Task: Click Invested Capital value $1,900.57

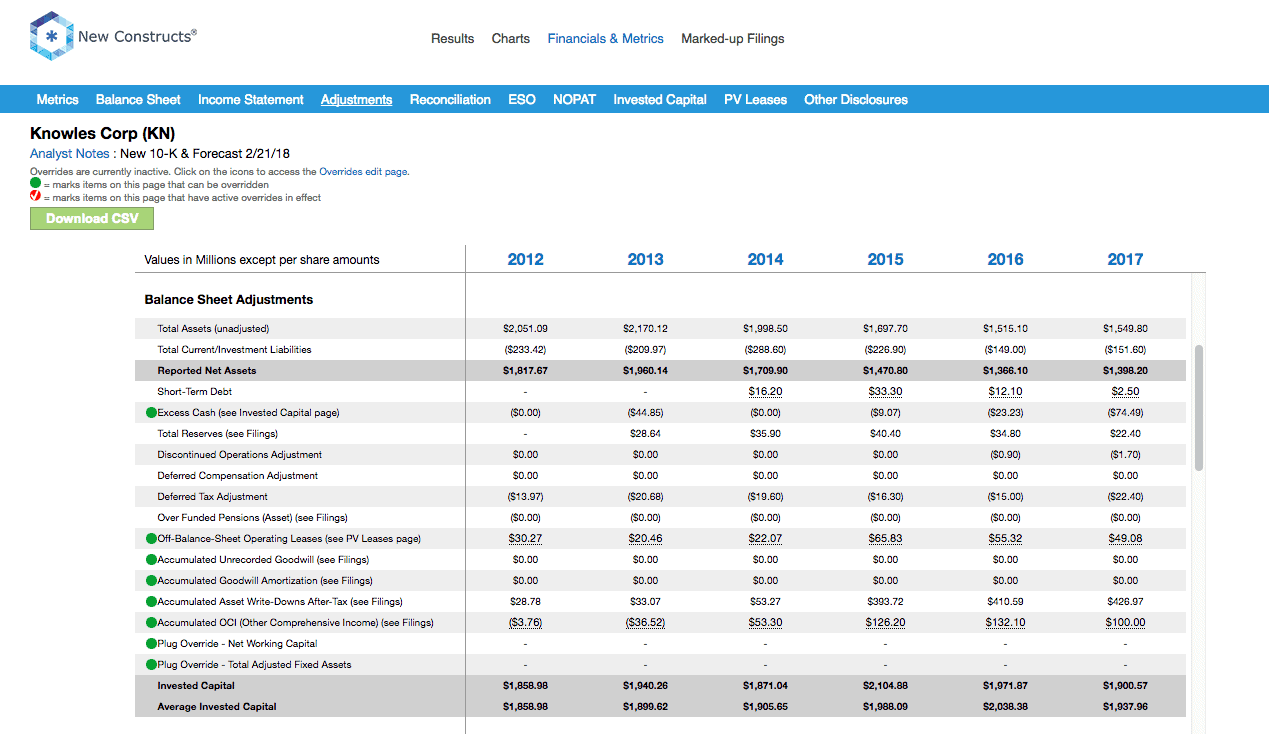Action: tap(1125, 686)
